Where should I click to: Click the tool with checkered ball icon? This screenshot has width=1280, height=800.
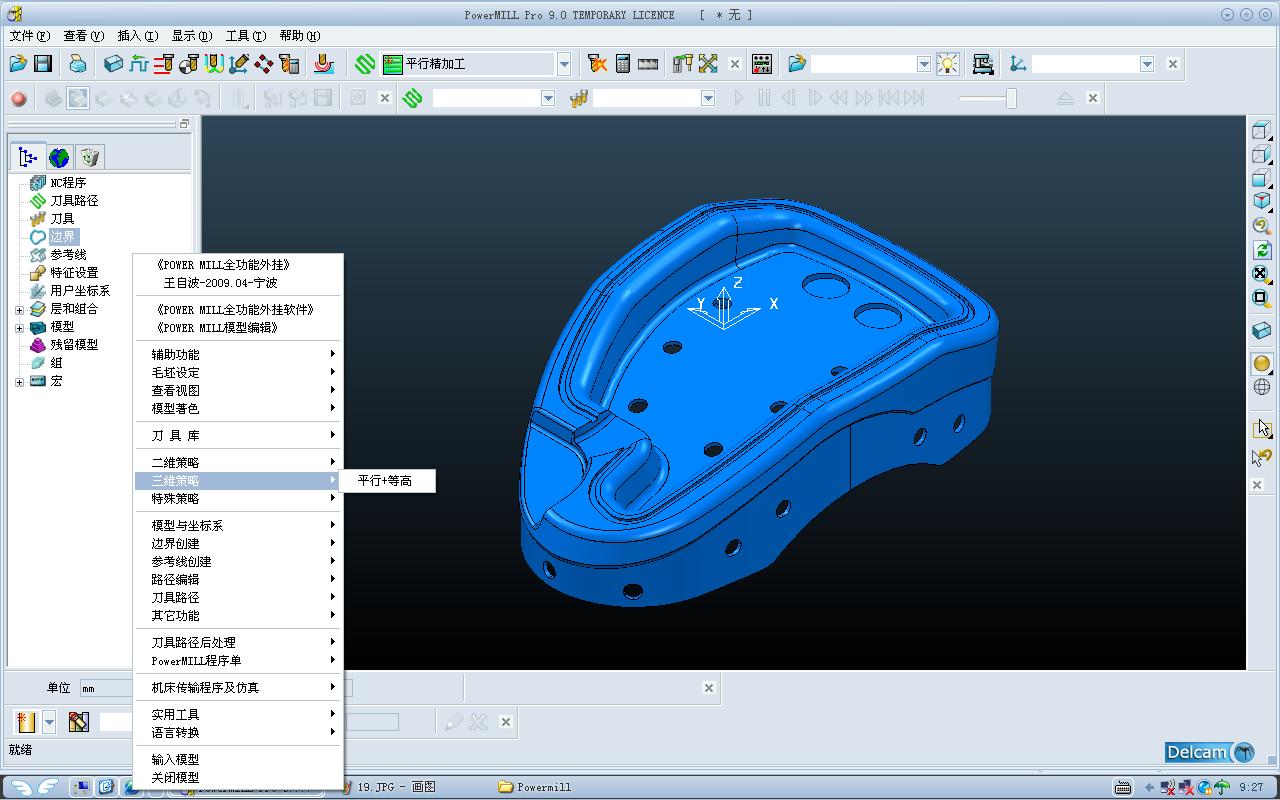(x=189, y=64)
